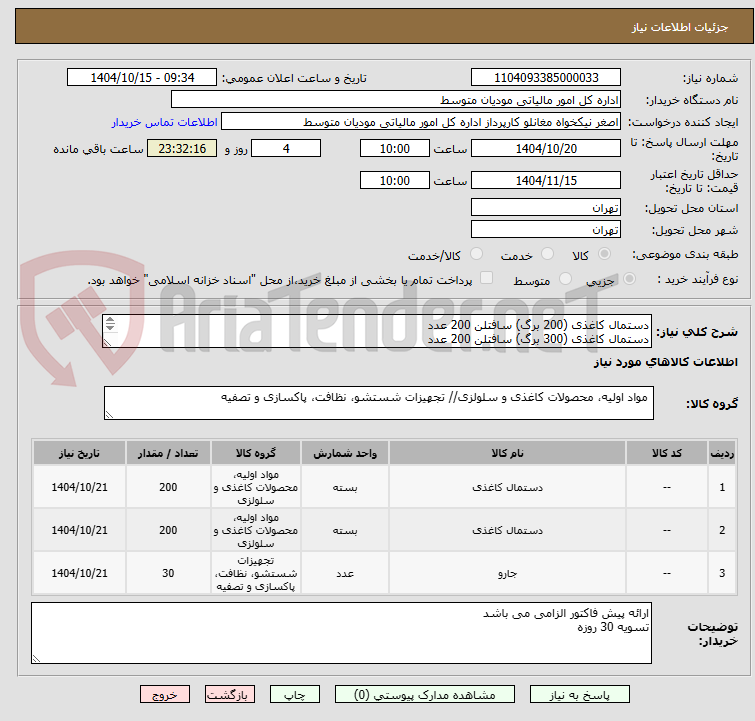Click the price validity date 1404/11/15 field
Screen dimensions: 755x721
coord(546,180)
